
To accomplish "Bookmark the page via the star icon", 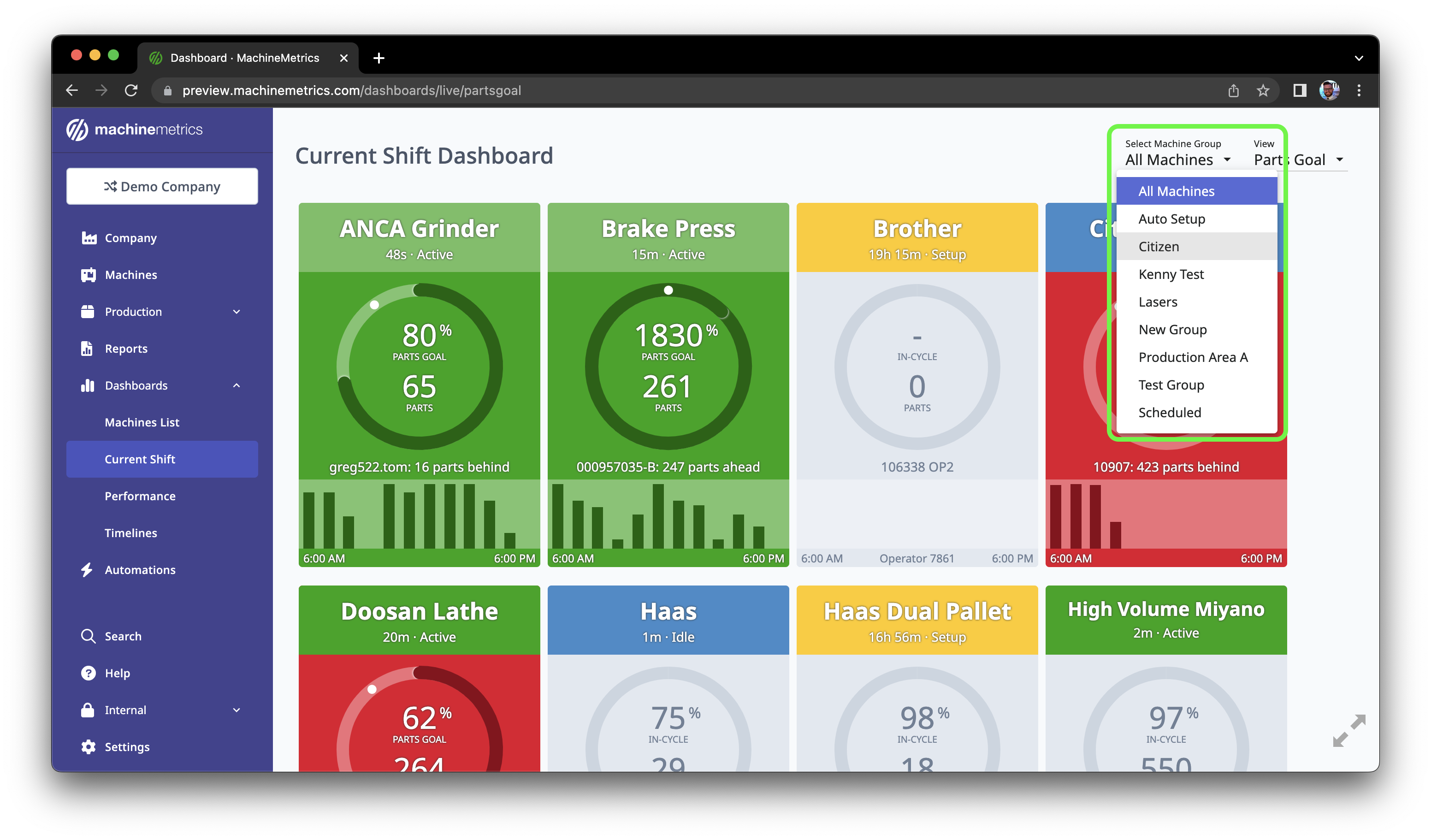I will tap(1264, 90).
